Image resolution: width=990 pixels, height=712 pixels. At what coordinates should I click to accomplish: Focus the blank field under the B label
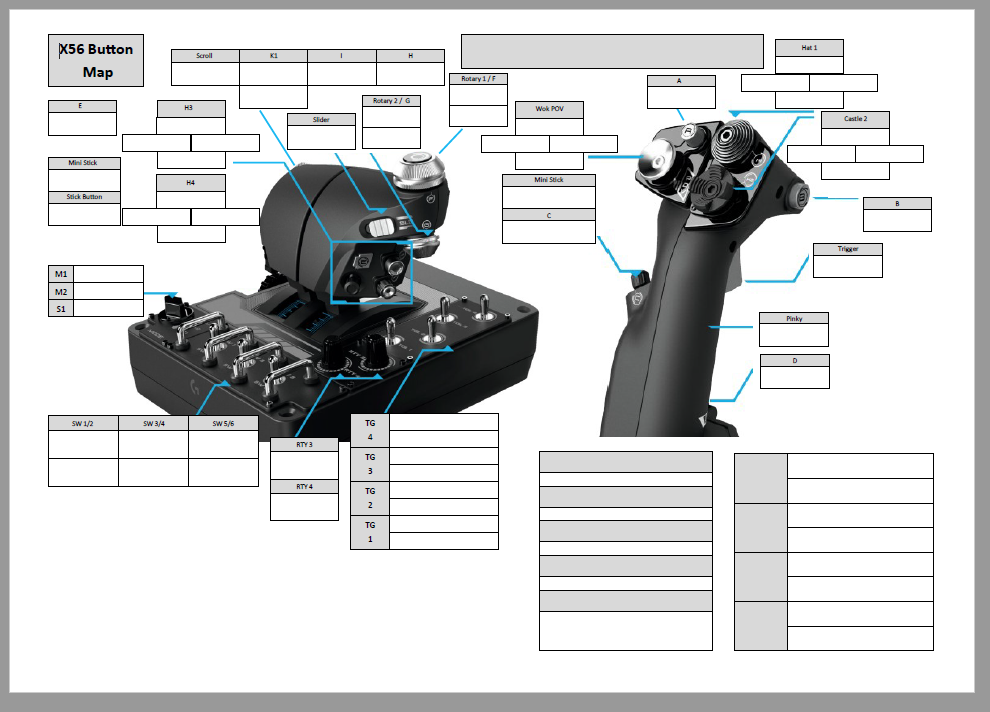[x=897, y=221]
